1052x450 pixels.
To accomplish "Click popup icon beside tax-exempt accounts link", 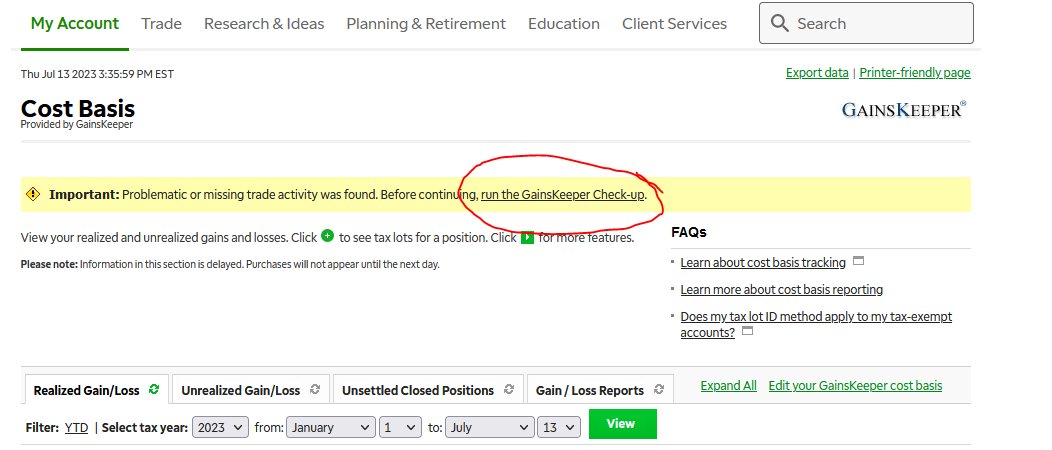I will [x=747, y=331].
